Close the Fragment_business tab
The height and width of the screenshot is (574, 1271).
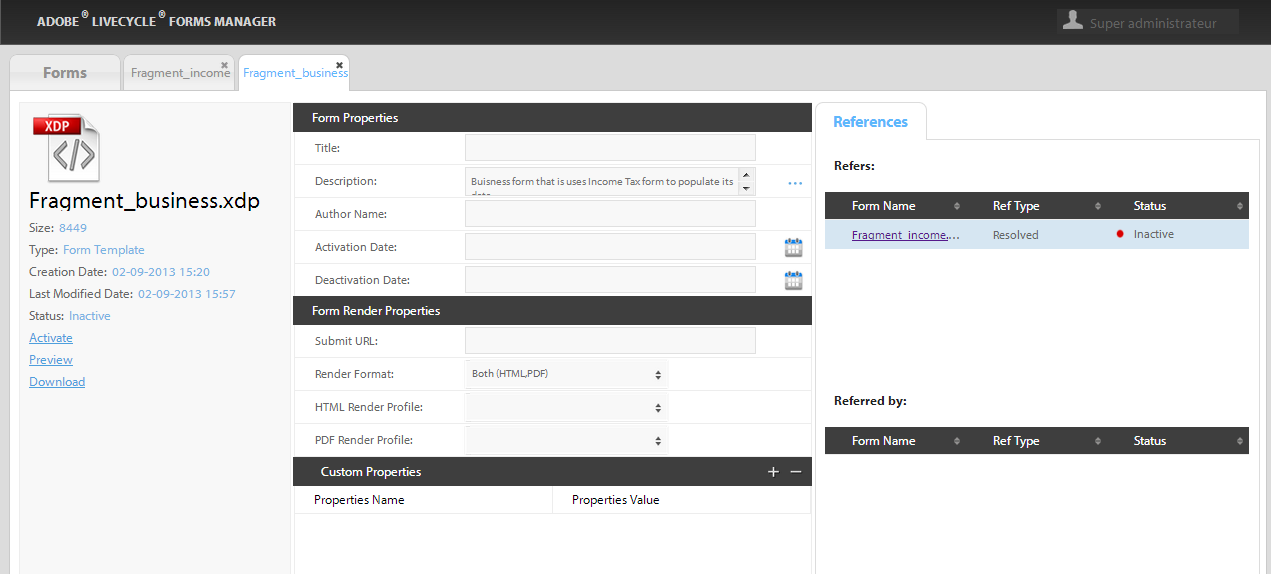[340, 65]
